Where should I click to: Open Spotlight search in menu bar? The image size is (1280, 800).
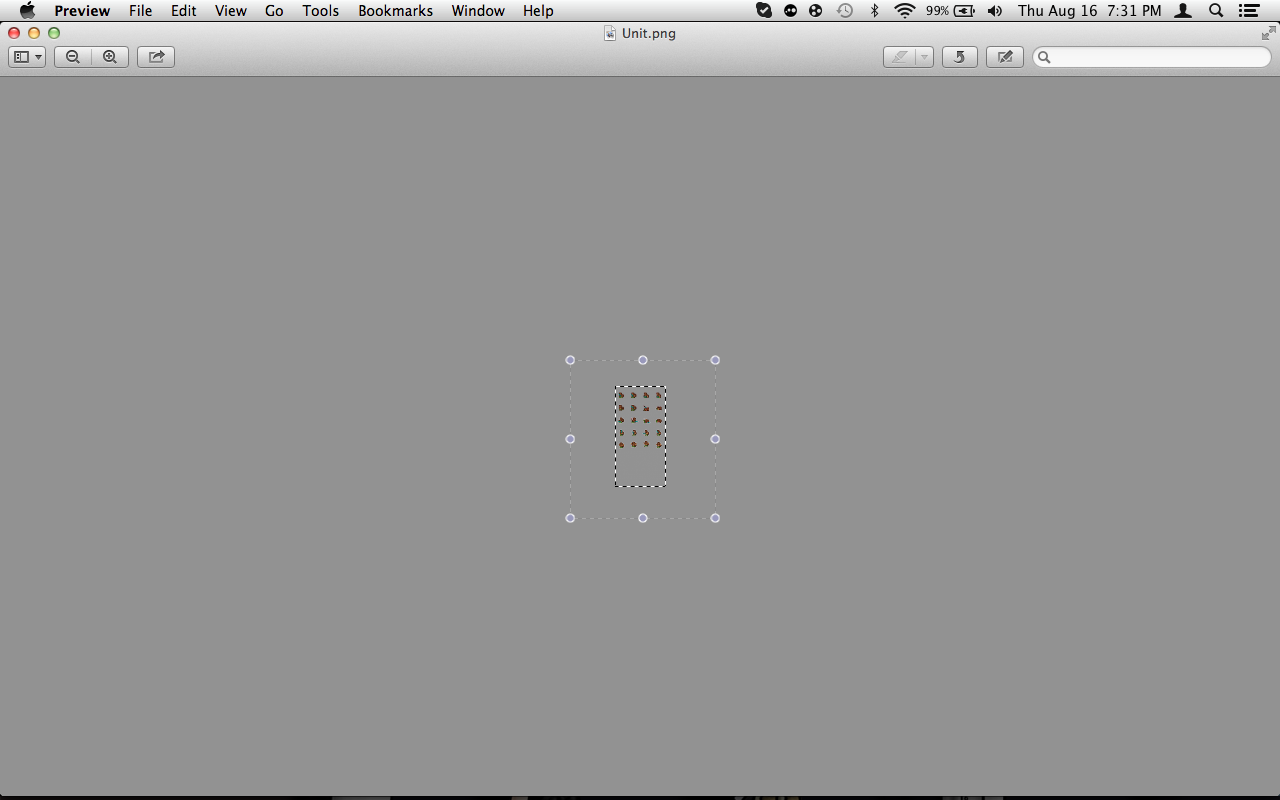pos(1216,11)
